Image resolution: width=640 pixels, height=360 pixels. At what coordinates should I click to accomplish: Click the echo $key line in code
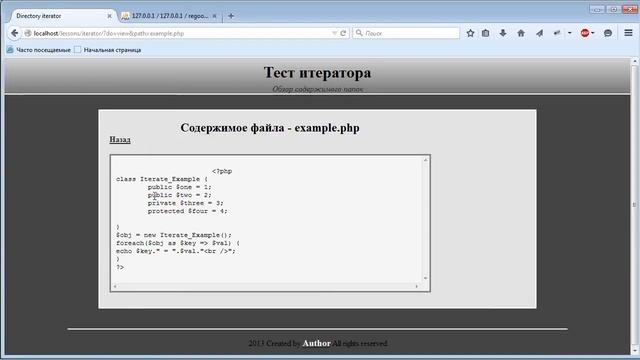click(176, 251)
